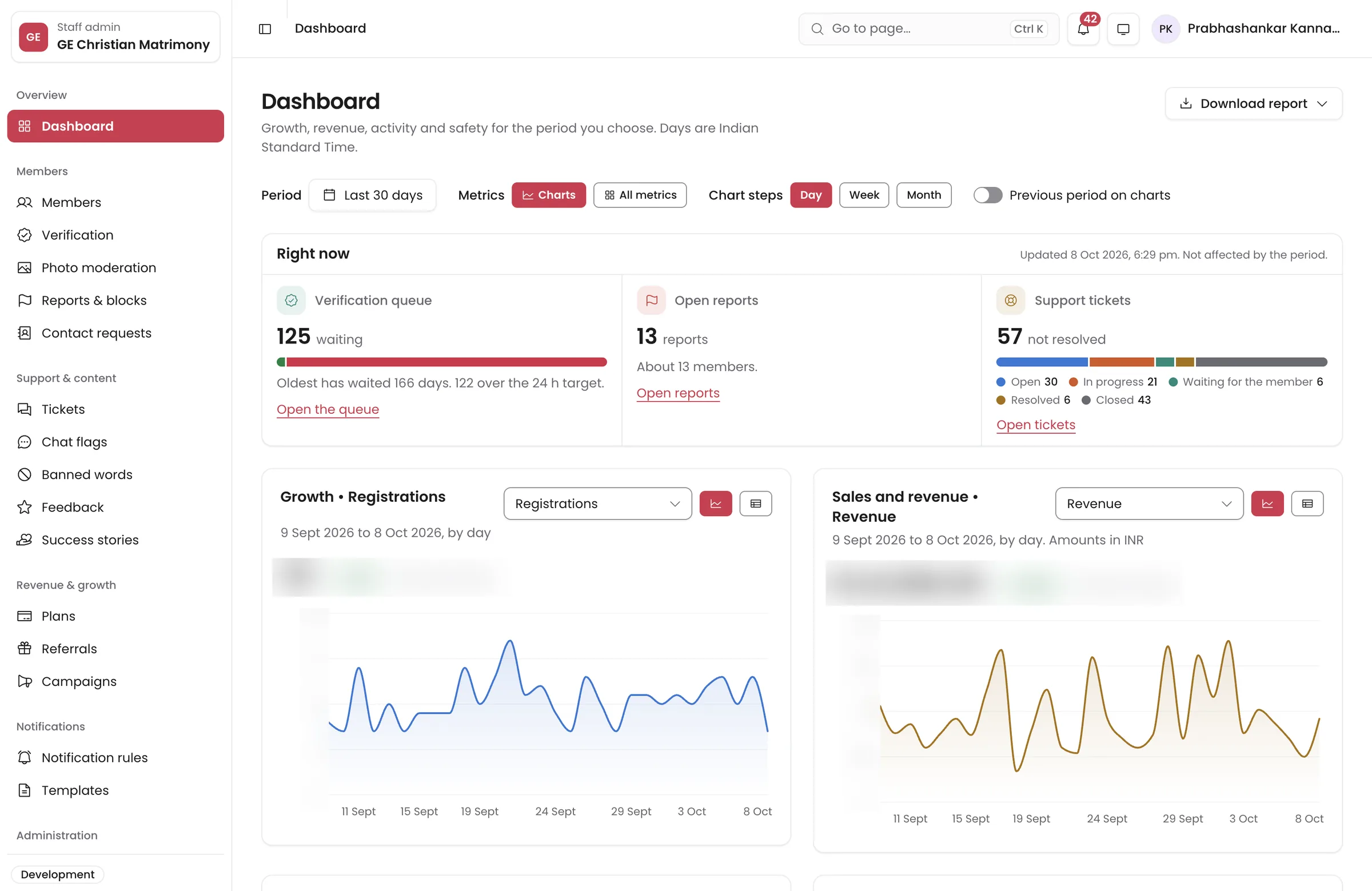Switch Revenue card to table view
The width and height of the screenshot is (1372, 891).
[1307, 504]
